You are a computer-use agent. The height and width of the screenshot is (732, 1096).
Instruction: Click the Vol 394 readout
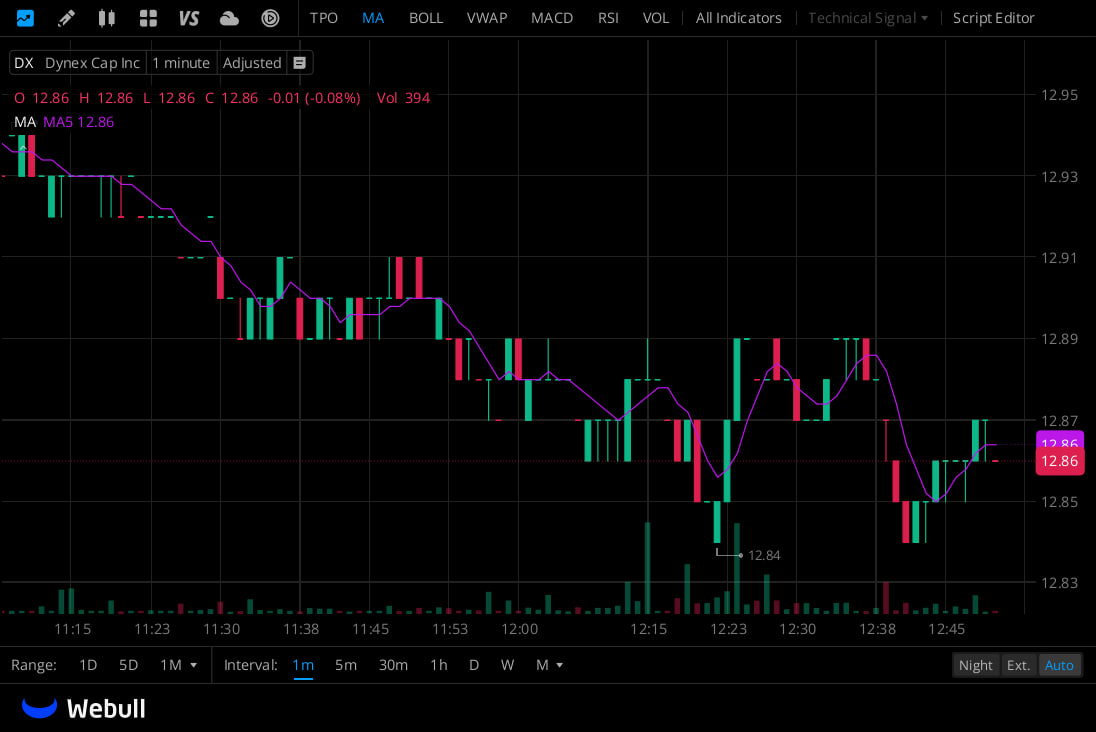tap(403, 98)
